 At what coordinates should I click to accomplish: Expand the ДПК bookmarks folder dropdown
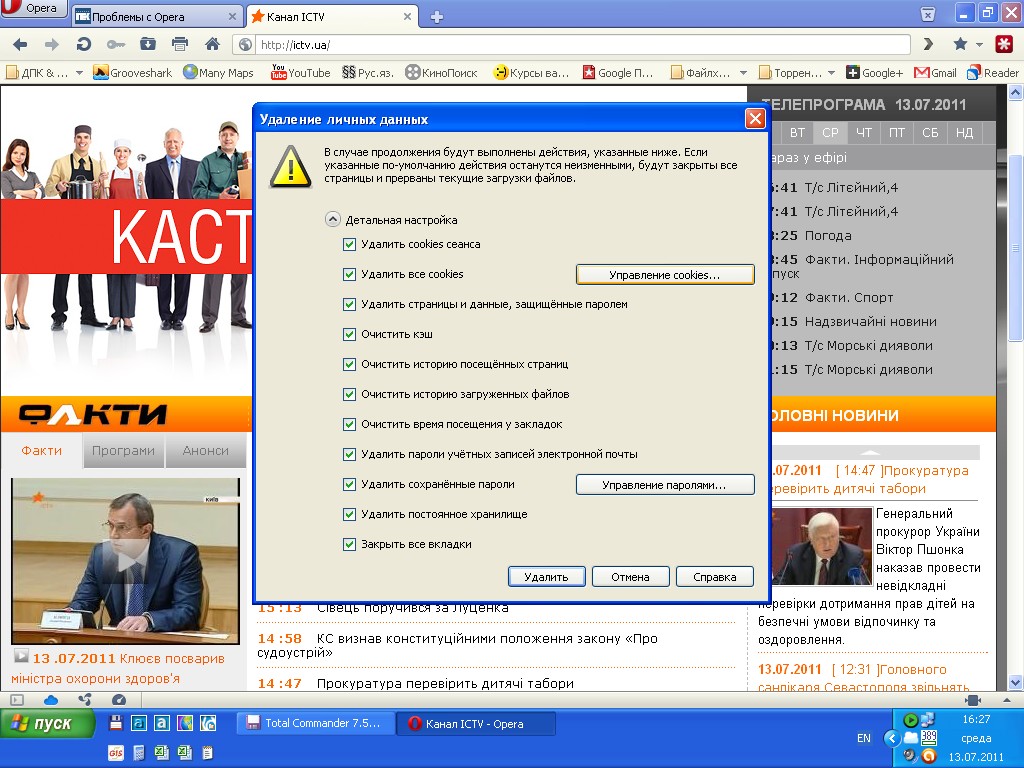[79, 73]
